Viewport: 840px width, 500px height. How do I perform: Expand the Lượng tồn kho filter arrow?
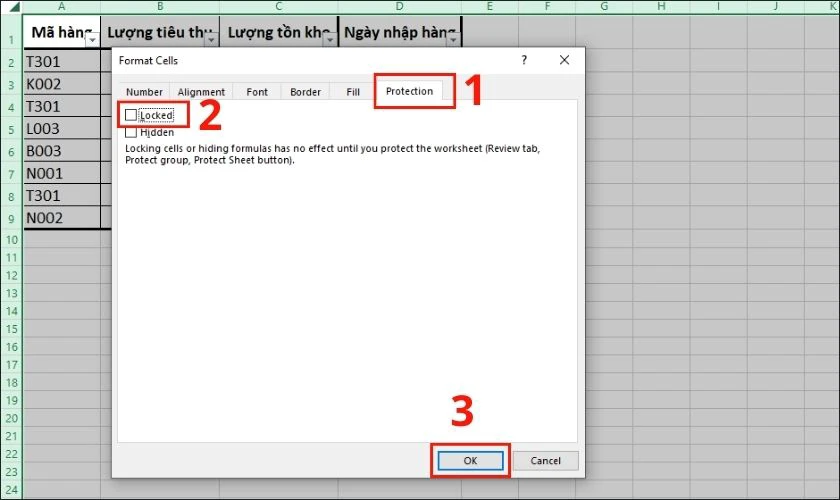[x=331, y=40]
